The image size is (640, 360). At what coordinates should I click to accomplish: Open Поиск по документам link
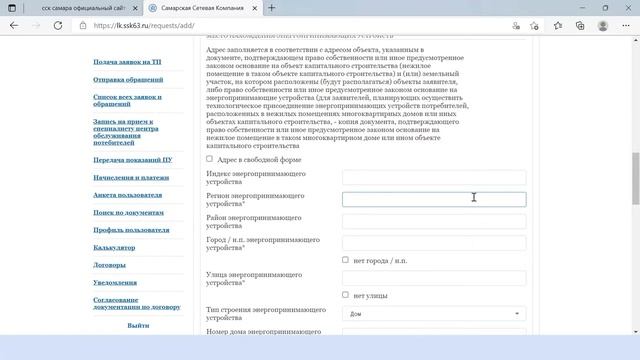point(128,213)
